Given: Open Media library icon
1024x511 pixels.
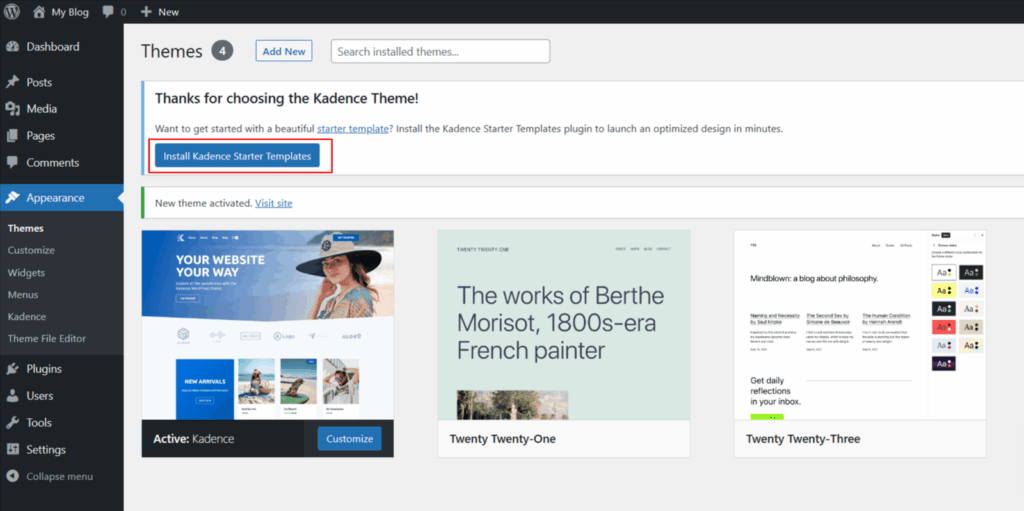Looking at the screenshot, I should [x=13, y=109].
